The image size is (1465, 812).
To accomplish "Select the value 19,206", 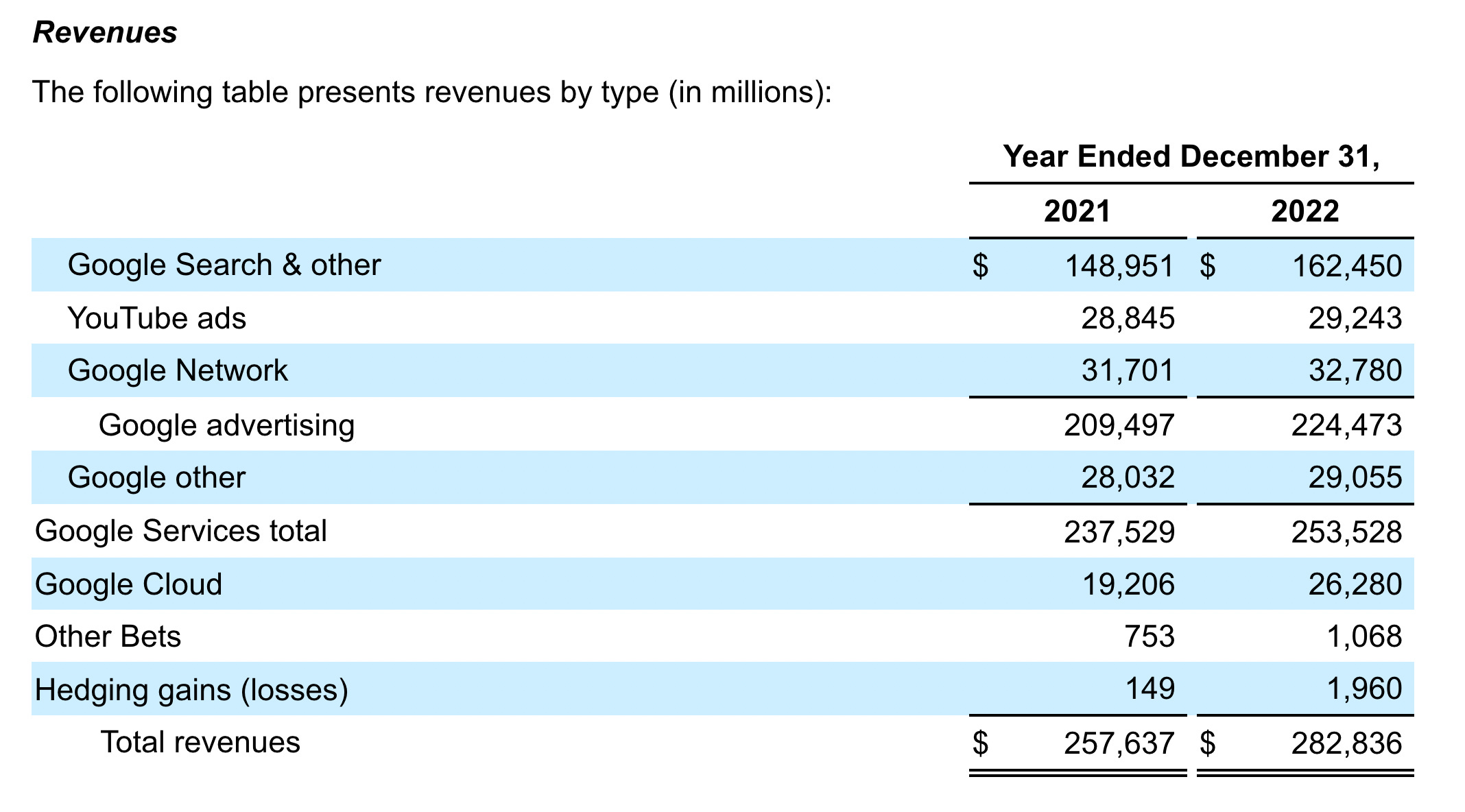I will 1128,584.
